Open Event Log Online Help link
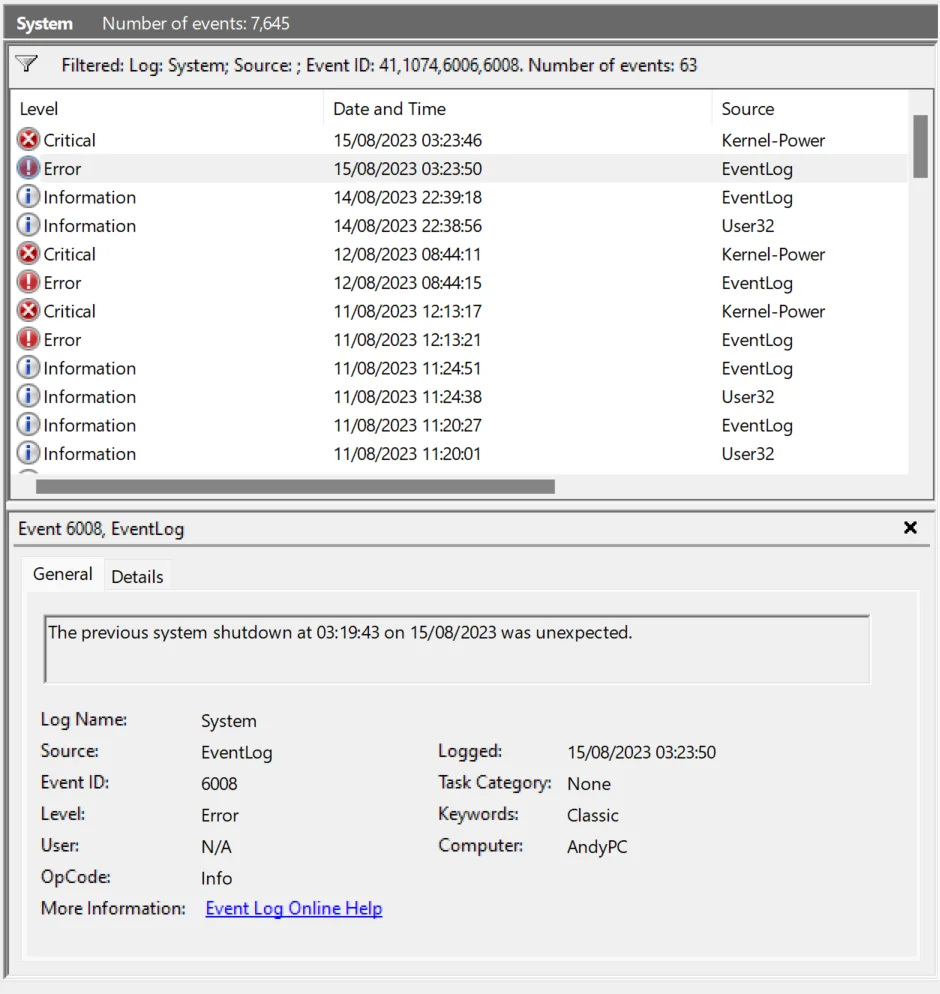 click(x=294, y=908)
